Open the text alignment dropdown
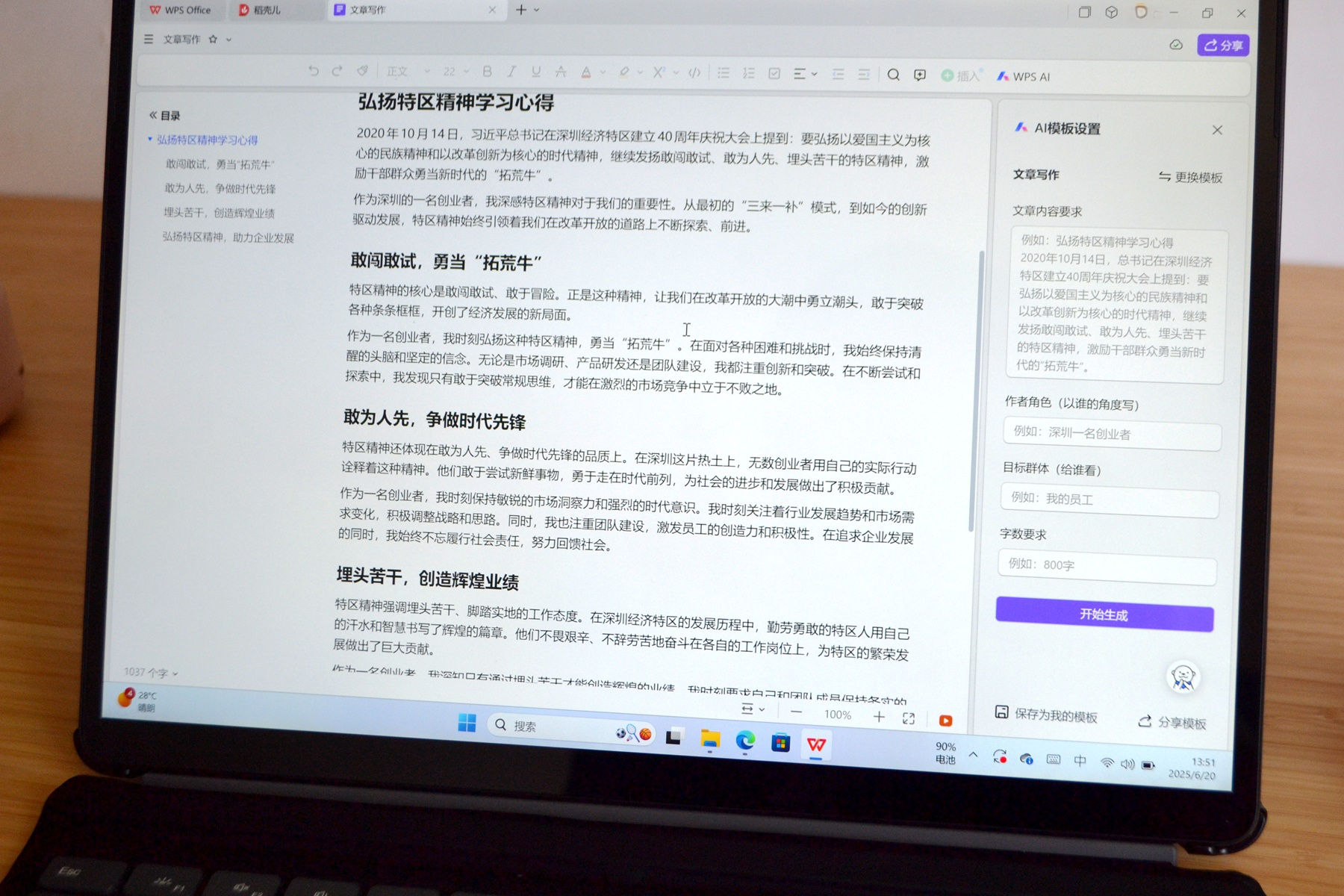This screenshot has width=1344, height=896. point(805,74)
